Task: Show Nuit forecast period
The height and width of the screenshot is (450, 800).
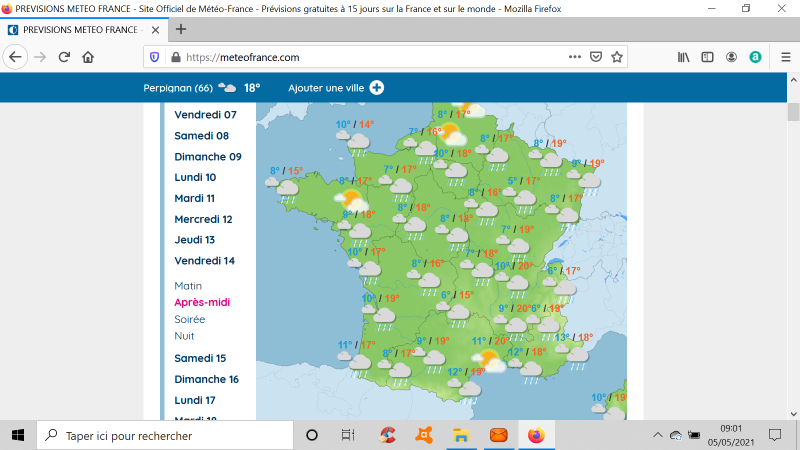Action: (184, 336)
